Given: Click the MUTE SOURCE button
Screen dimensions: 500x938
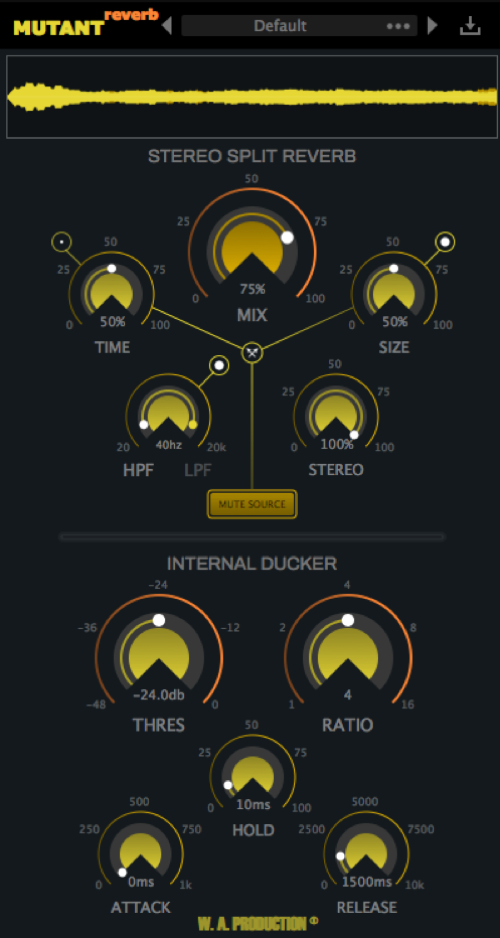Looking at the screenshot, I should [252, 504].
